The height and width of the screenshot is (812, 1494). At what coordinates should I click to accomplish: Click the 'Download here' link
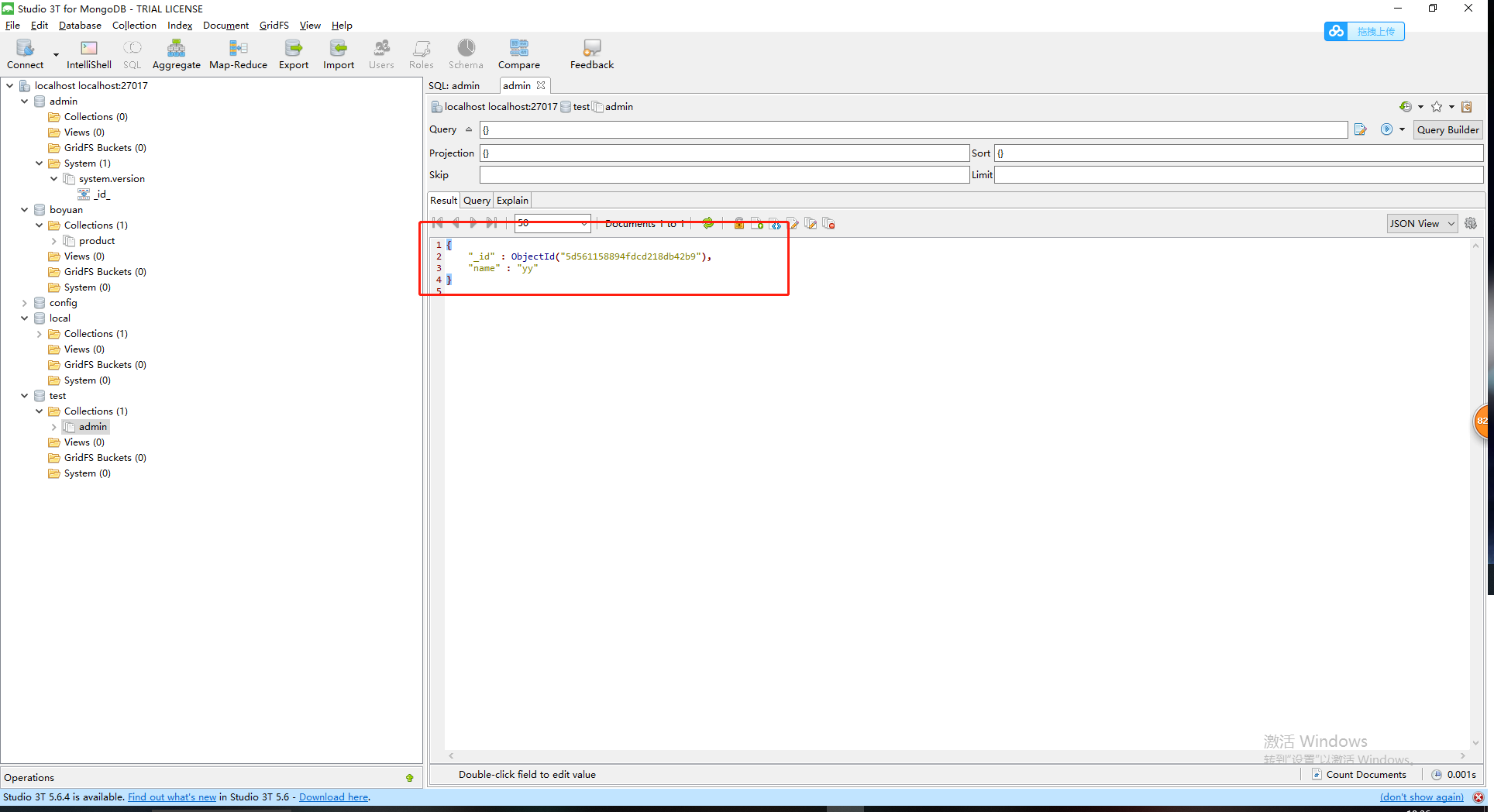[x=333, y=797]
